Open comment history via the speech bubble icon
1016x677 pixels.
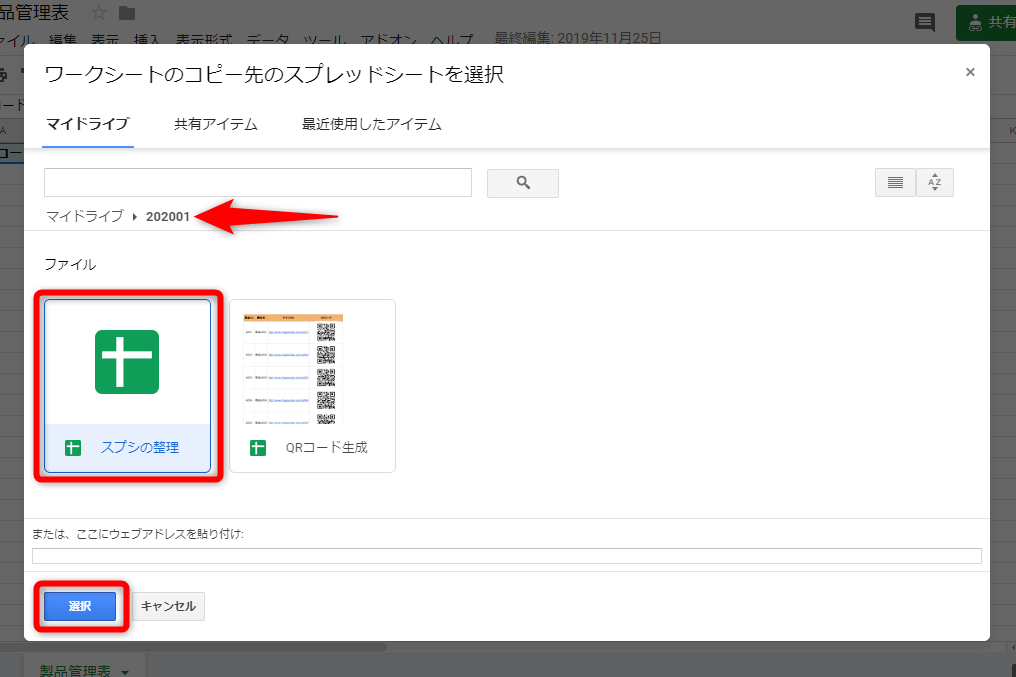[924, 22]
